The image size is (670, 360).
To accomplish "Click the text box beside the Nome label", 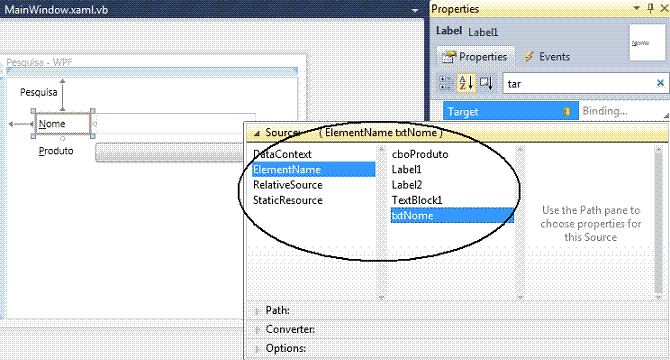I will point(175,124).
